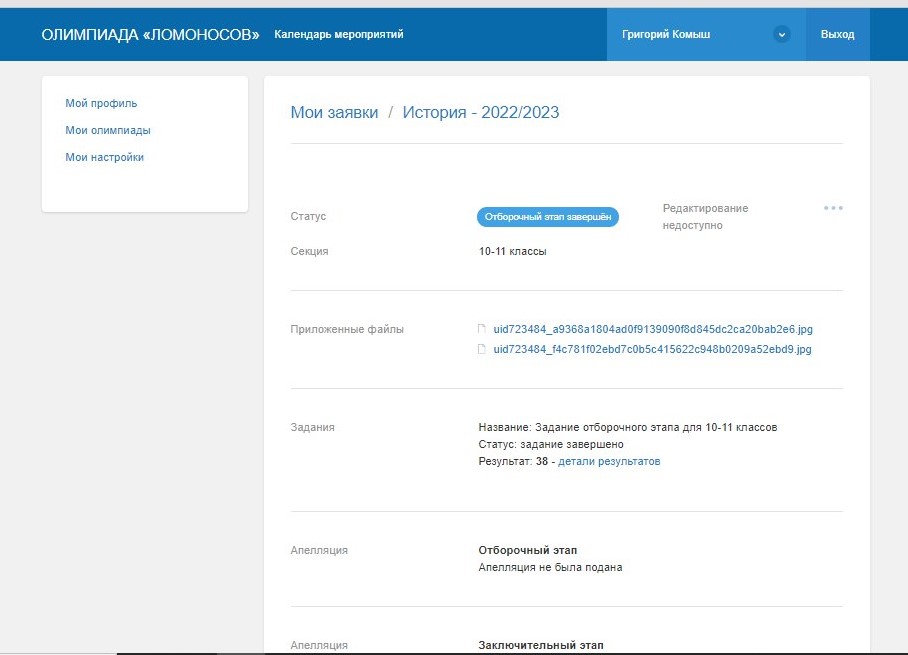This screenshot has height=655, width=908.
Task: Open the user menu chevron next to Григорий Комыш
Action: pyautogui.click(x=782, y=34)
